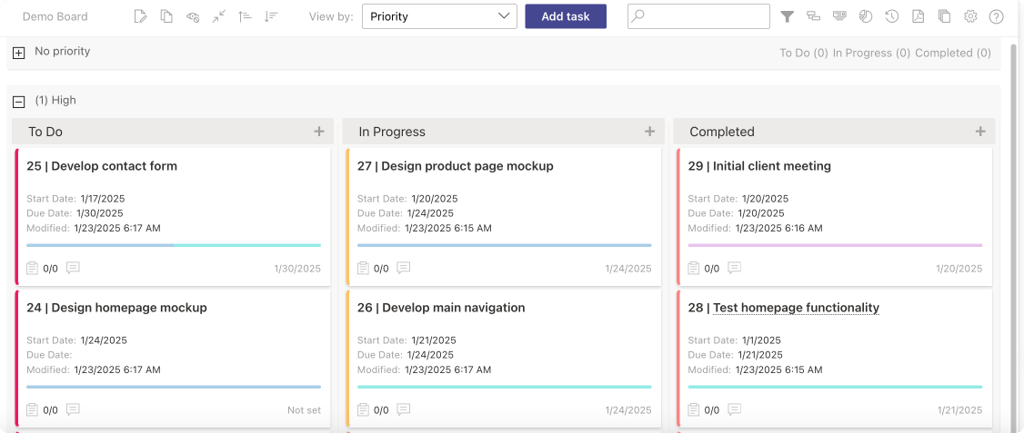This screenshot has height=433, width=1024.
Task: Expand the No priority group
Action: (x=19, y=54)
